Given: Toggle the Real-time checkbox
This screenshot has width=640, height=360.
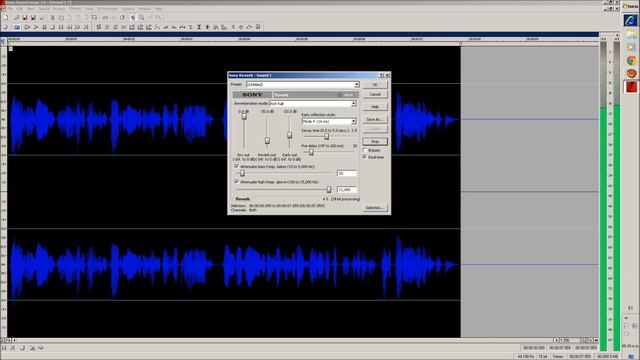Looking at the screenshot, I should click(x=365, y=157).
